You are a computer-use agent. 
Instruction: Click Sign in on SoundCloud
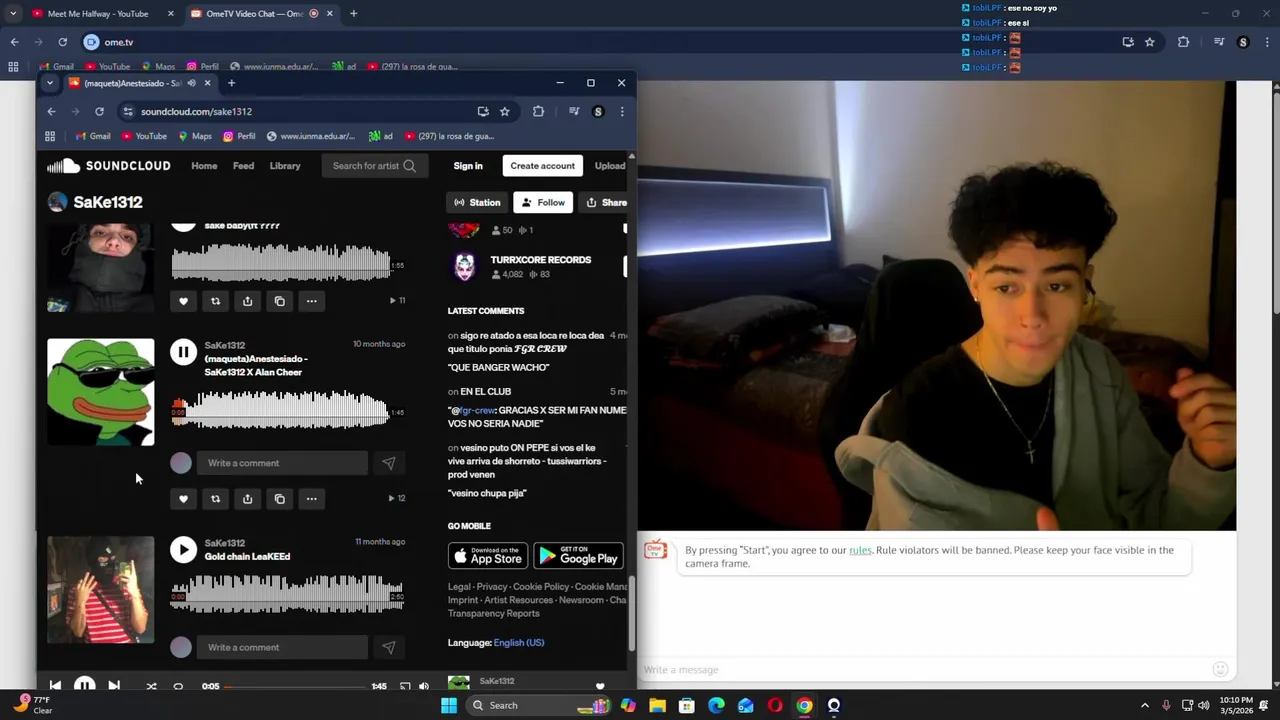coord(468,166)
